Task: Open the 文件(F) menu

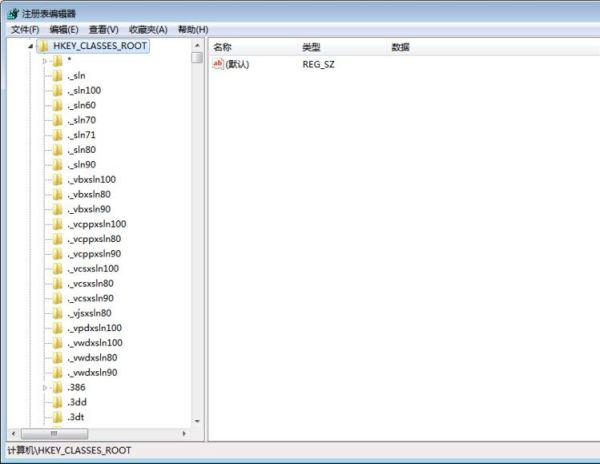Action: (x=24, y=30)
